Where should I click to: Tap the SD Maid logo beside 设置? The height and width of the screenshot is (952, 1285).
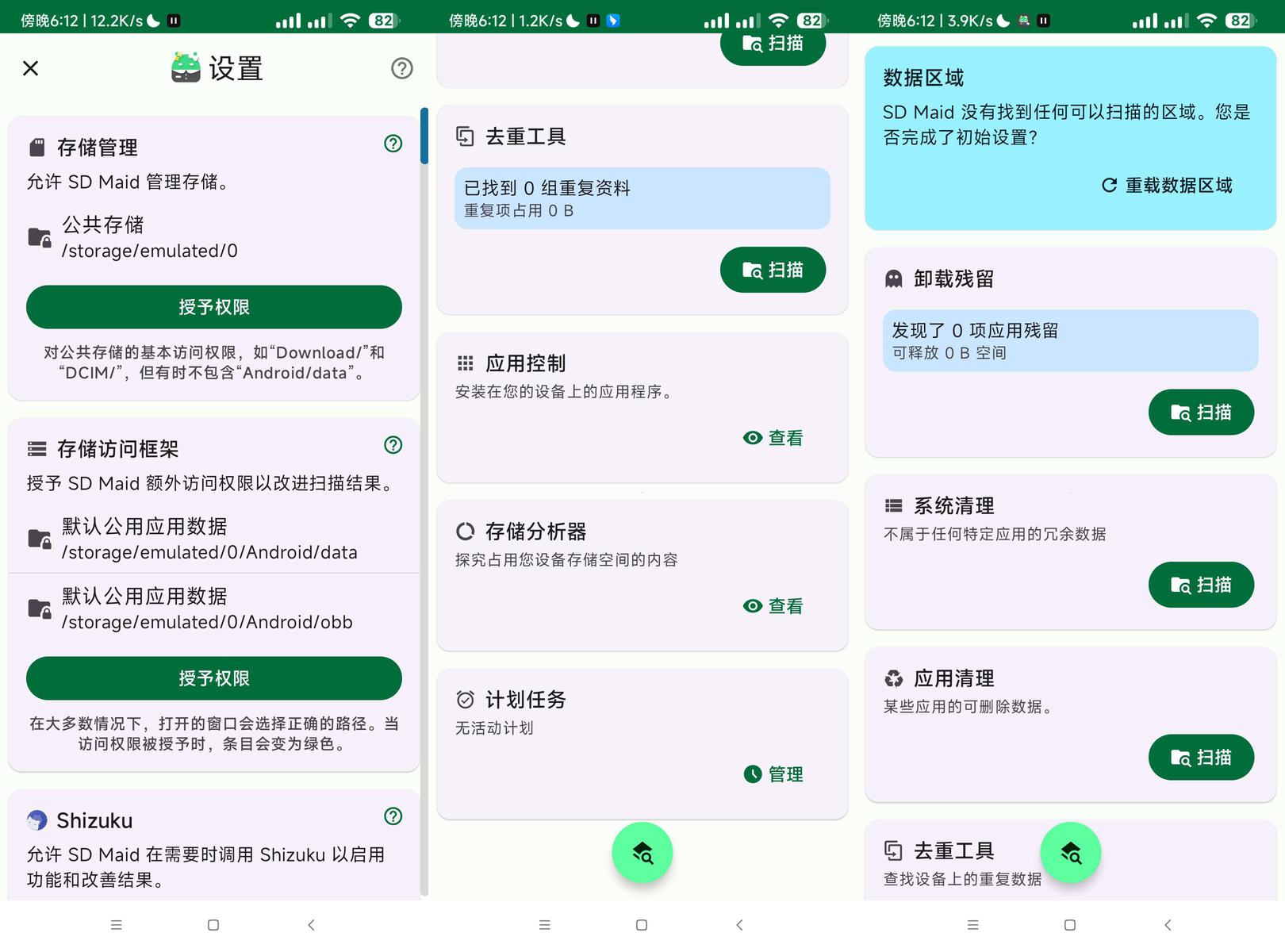(186, 67)
